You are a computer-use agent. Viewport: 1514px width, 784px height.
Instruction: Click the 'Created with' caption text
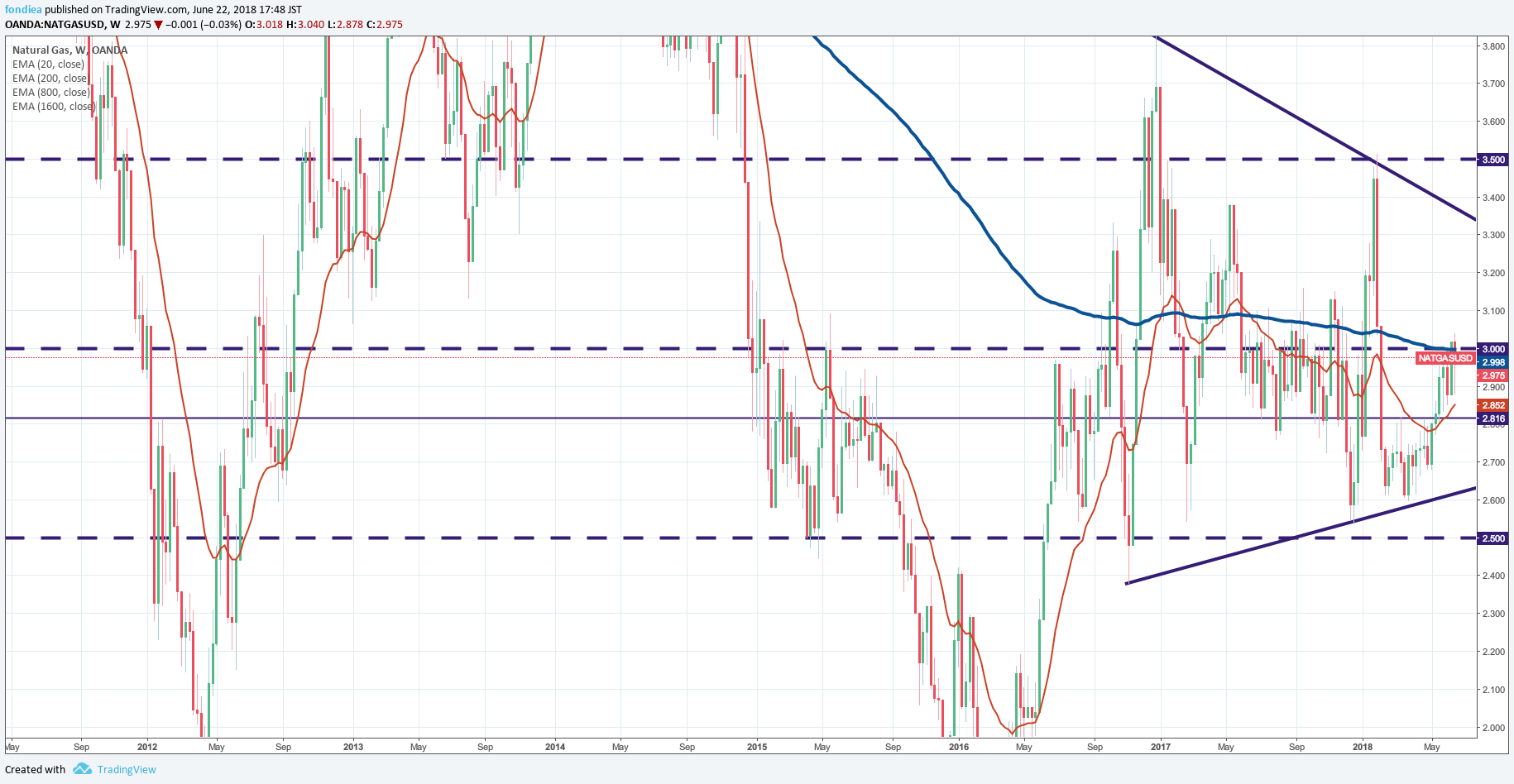tap(35, 769)
